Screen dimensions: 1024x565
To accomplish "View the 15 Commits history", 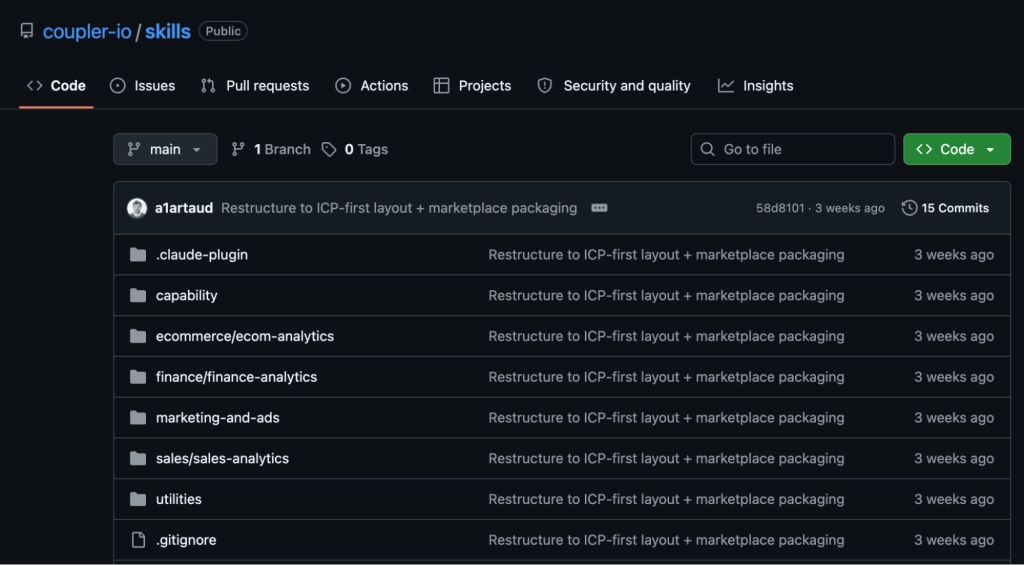I will [x=946, y=208].
